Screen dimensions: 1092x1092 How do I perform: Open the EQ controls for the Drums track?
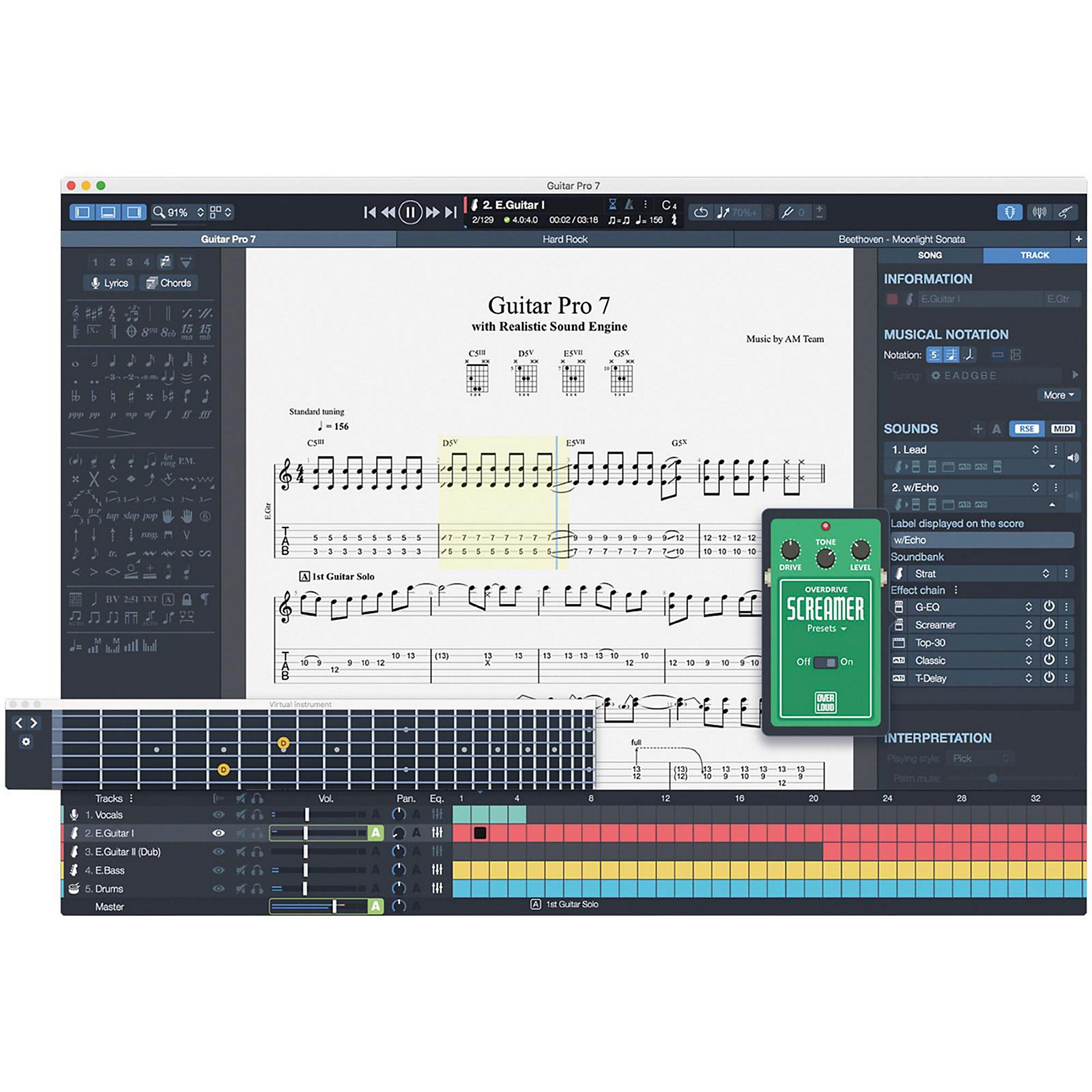[x=438, y=888]
